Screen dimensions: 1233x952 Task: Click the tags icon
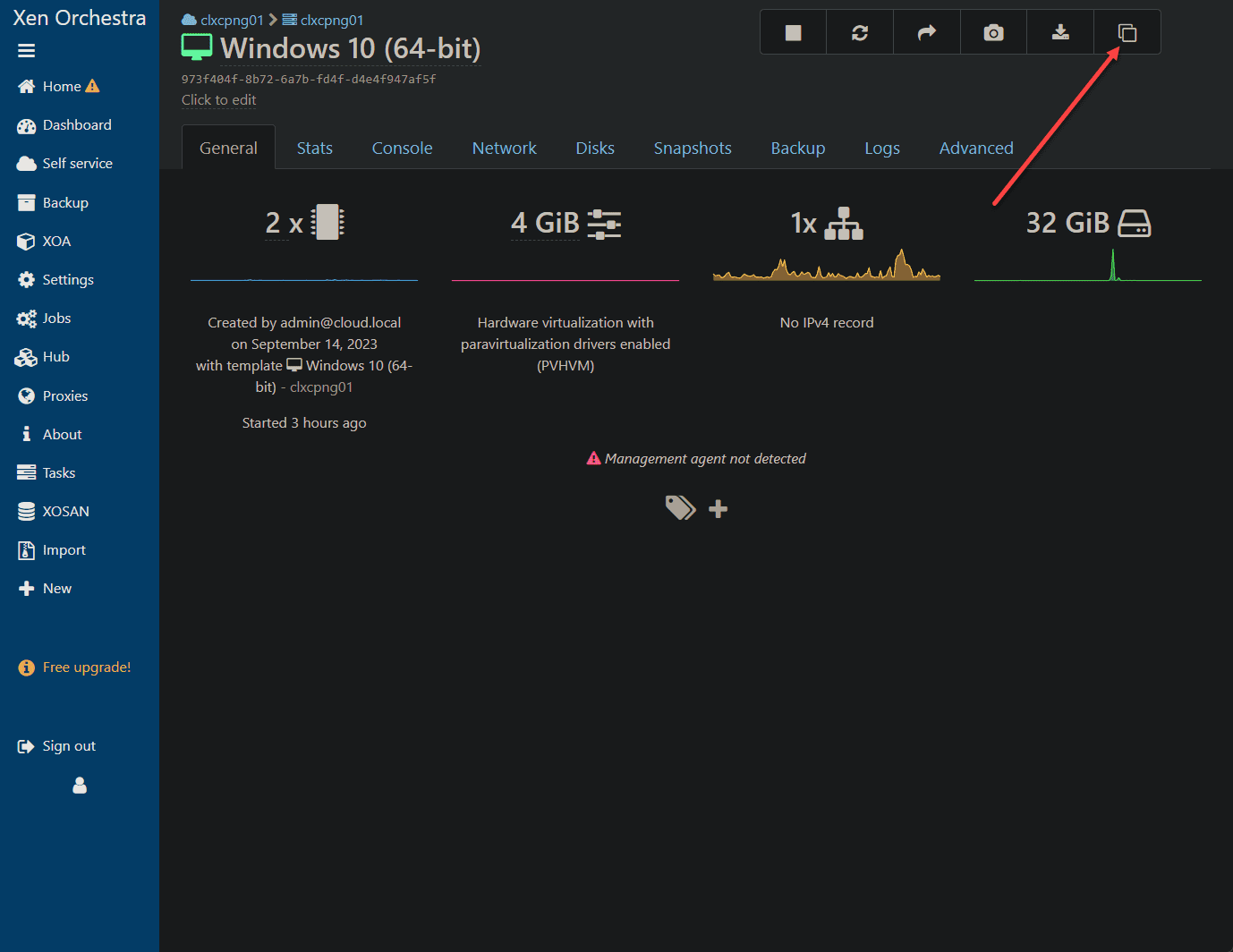tap(681, 508)
